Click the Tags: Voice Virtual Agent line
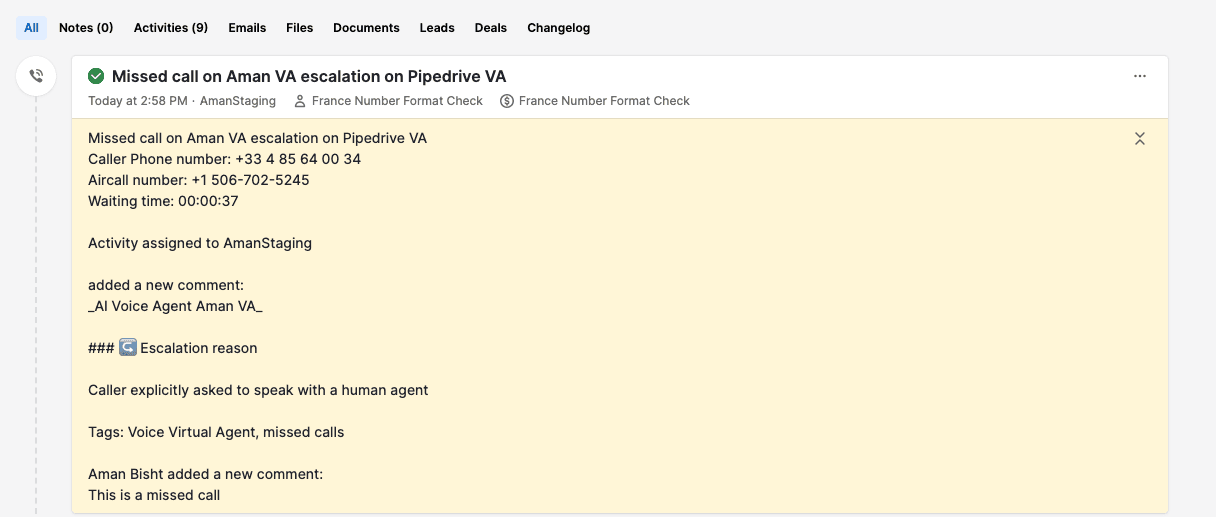This screenshot has width=1216, height=517. [216, 432]
